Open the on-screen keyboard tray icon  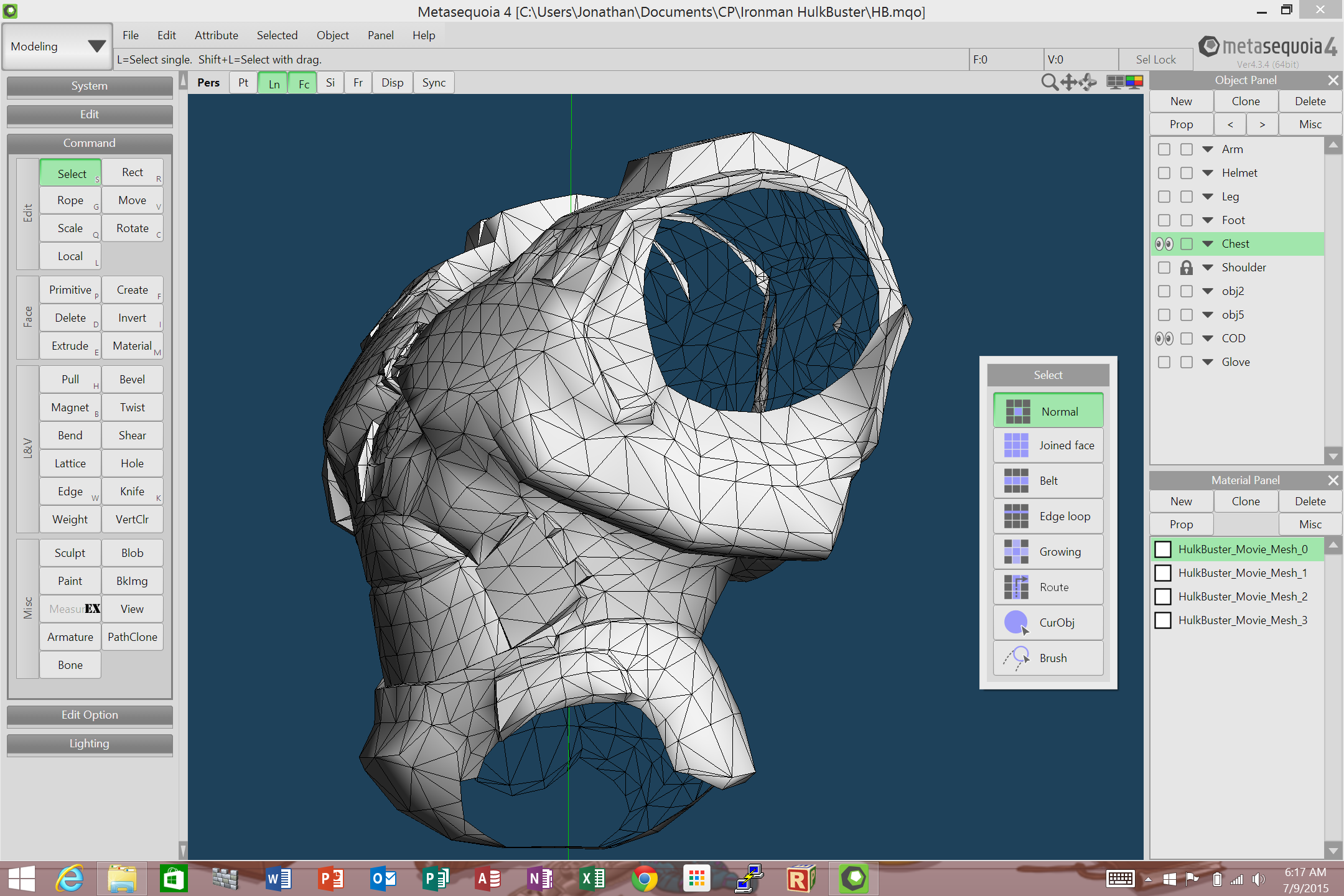click(x=1120, y=879)
